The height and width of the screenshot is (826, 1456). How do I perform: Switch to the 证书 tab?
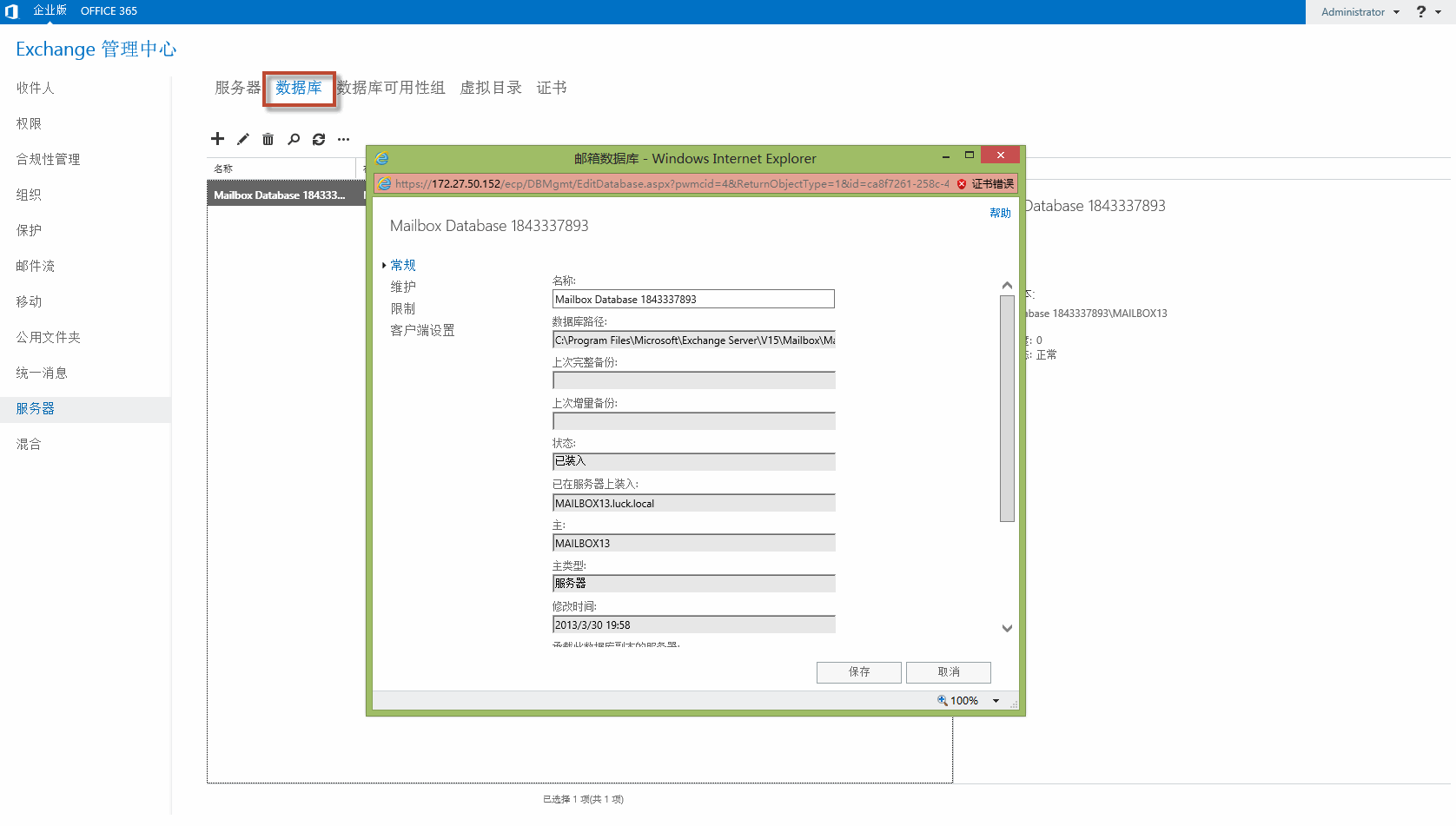[552, 88]
